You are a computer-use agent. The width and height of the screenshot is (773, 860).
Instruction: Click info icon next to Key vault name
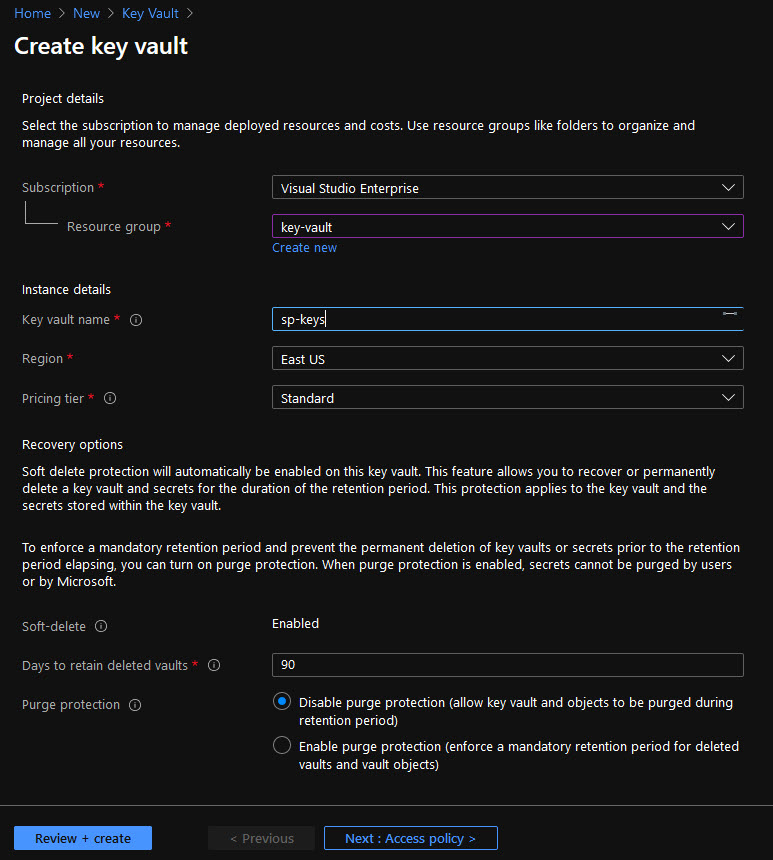pos(136,320)
